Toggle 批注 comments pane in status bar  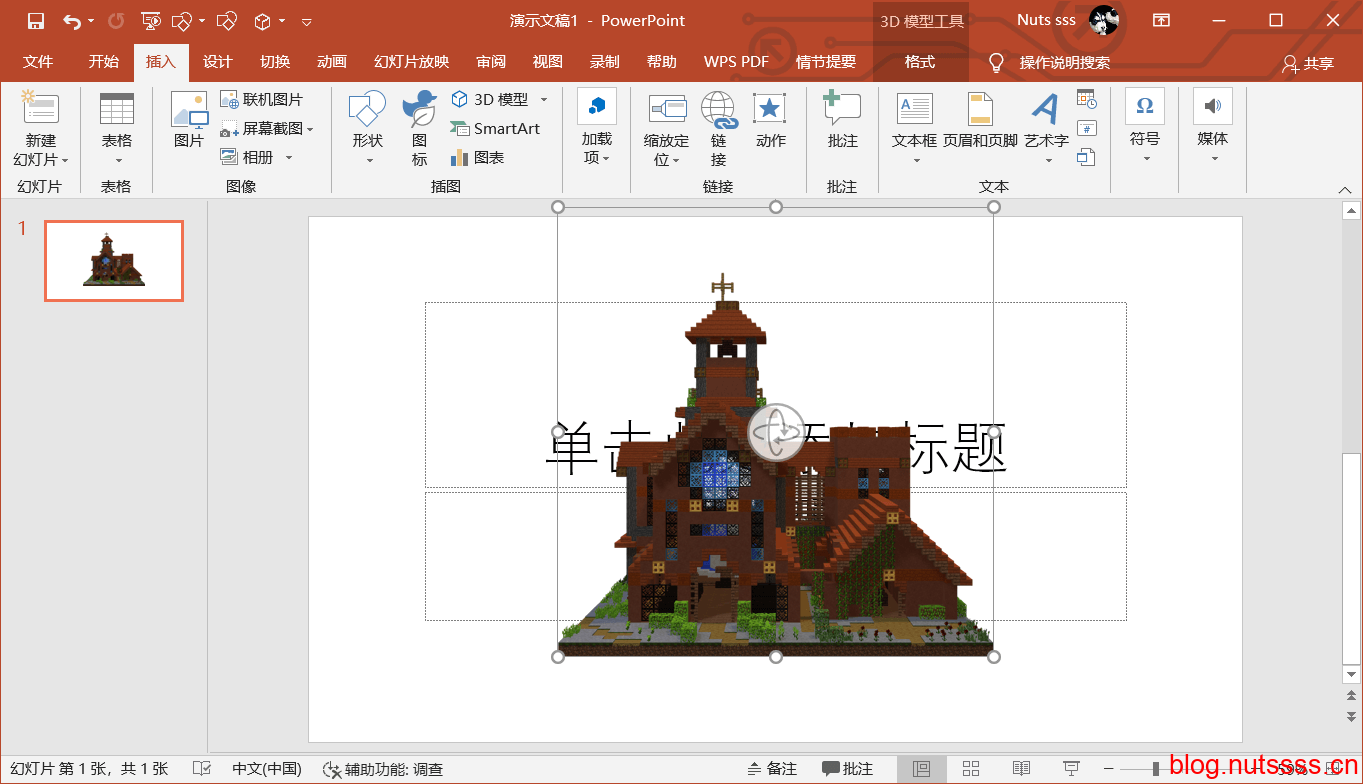pyautogui.click(x=847, y=769)
